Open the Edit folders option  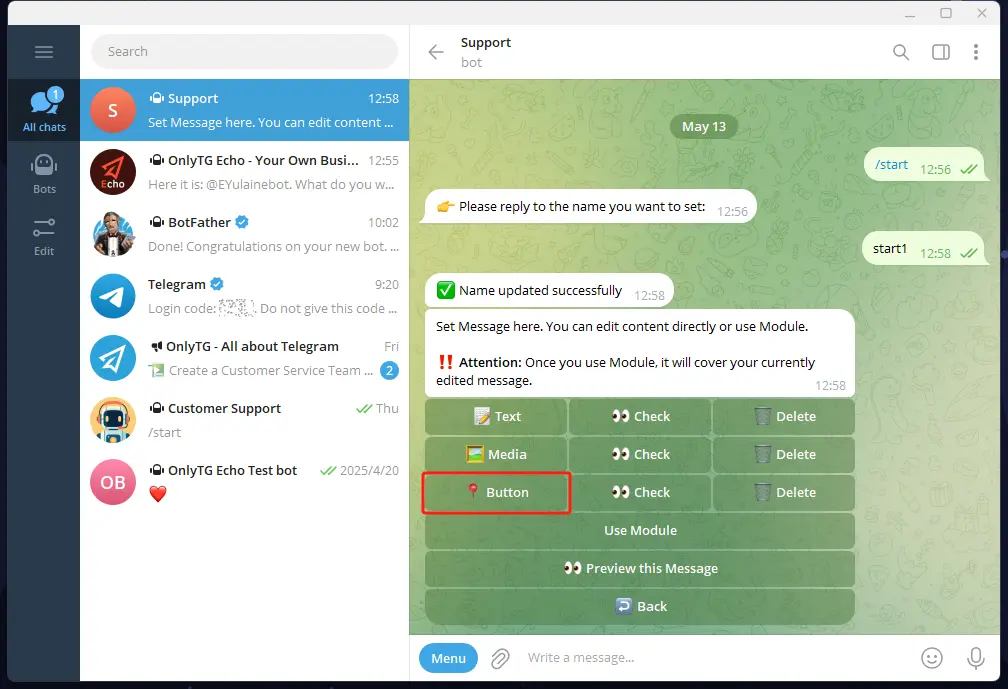[x=44, y=237]
